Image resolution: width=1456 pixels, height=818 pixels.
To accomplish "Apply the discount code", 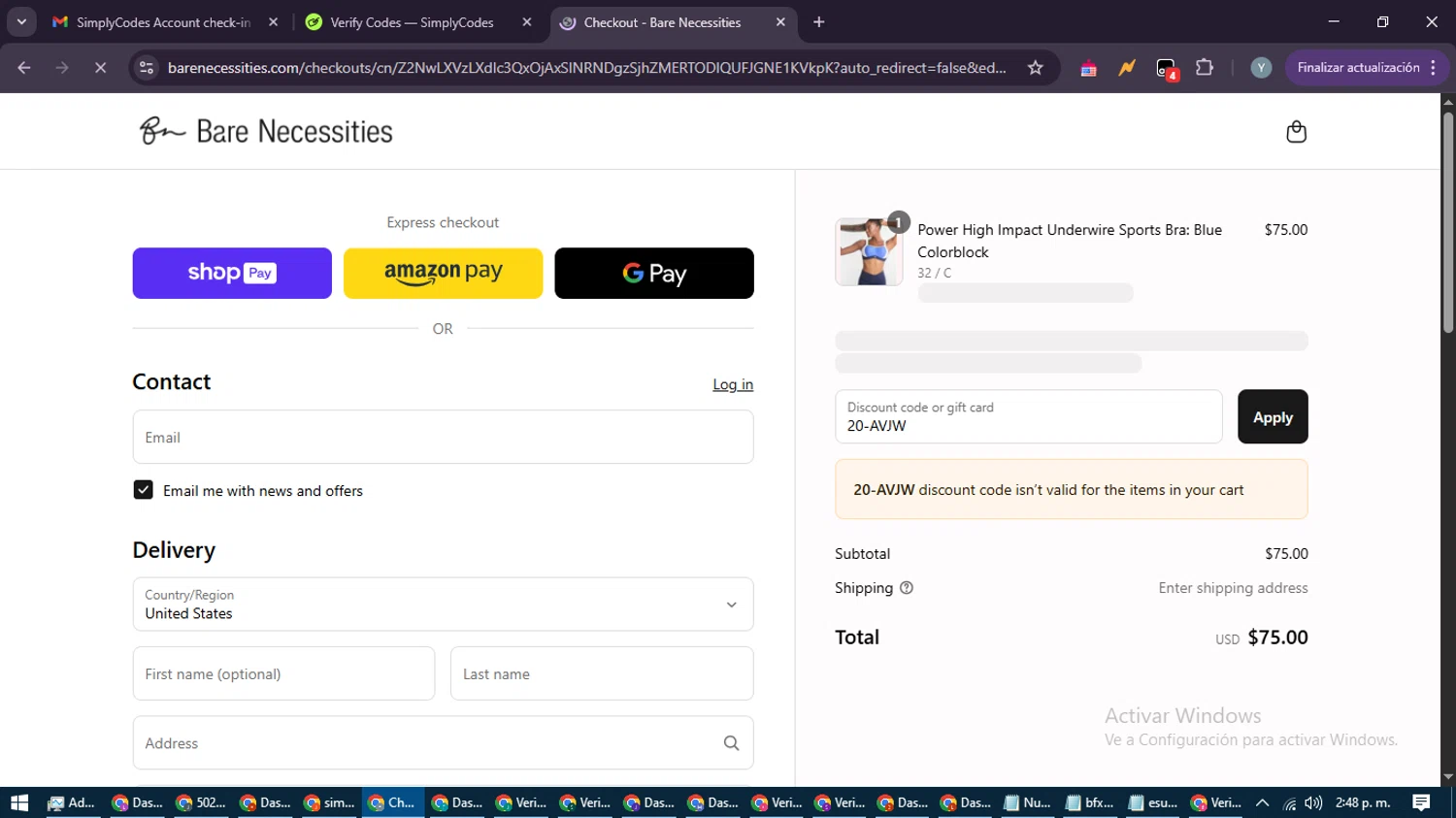I will pos(1273,417).
